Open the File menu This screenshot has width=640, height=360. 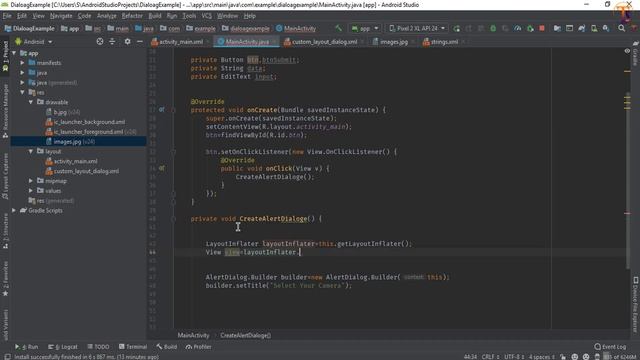pos(7,16)
